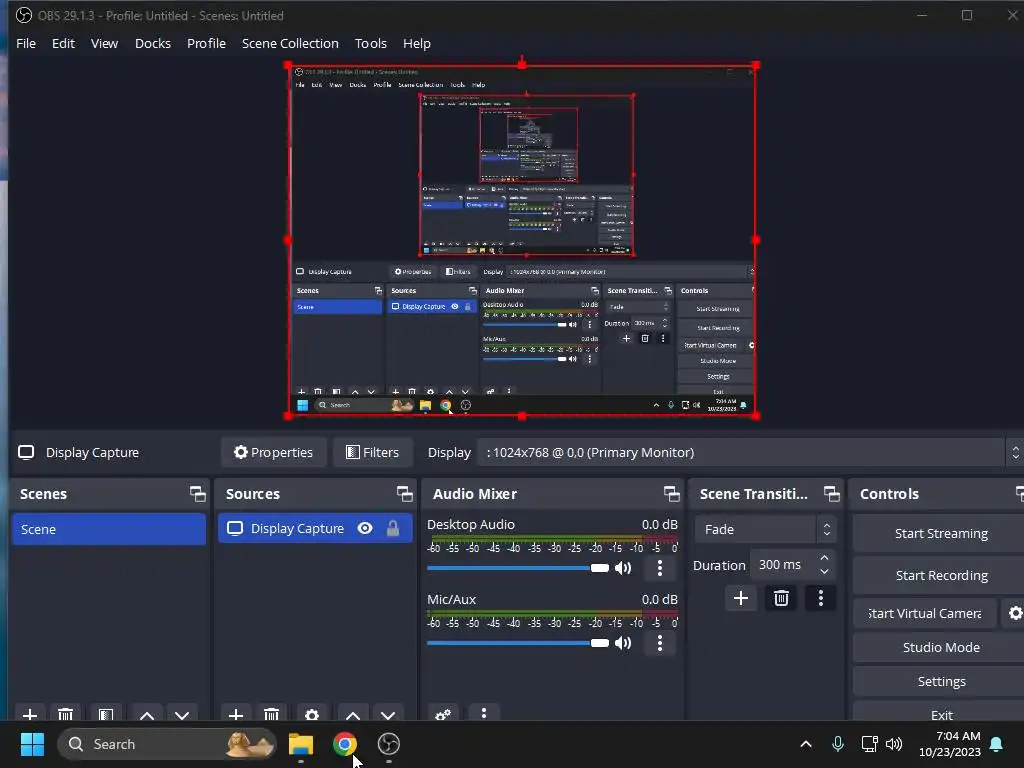Viewport: 1024px width, 768px height.
Task: Open the Scene Collection menu
Action: point(290,43)
